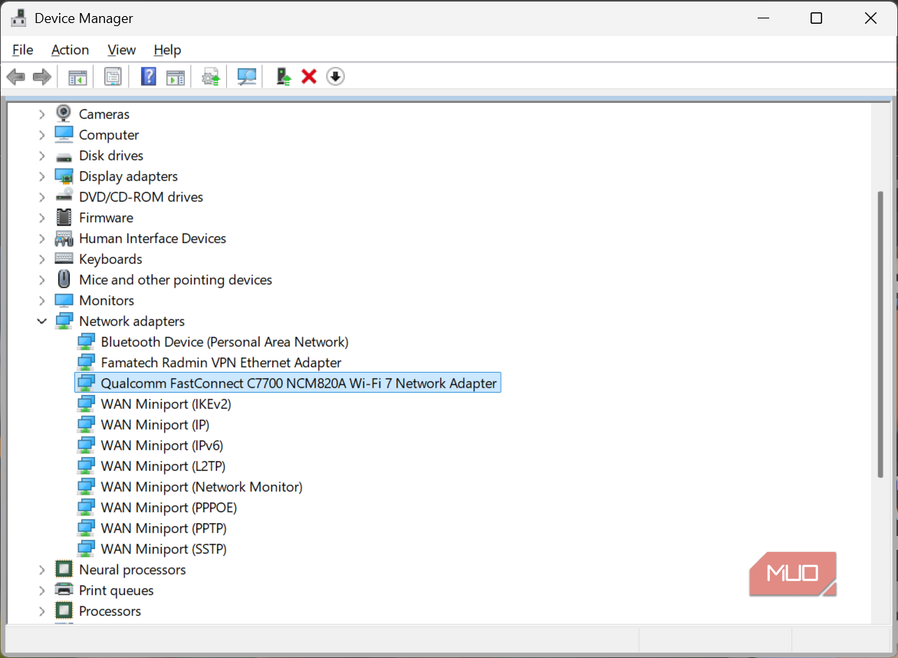This screenshot has width=898, height=658.
Task: Select WAN Miniport (Network Monitor)
Action: pyautogui.click(x=201, y=487)
